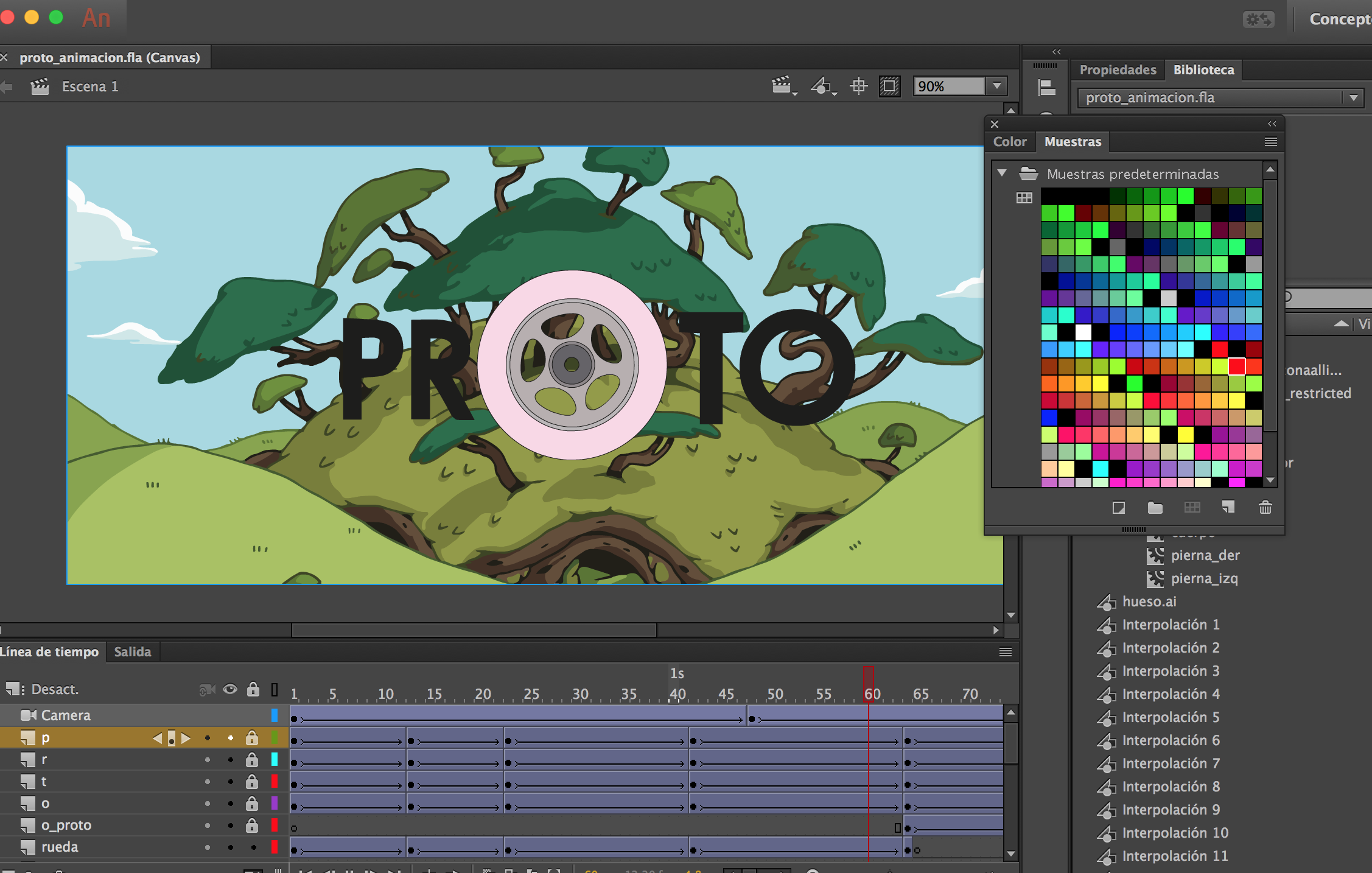Collapse the Muestras predeterminadas folder triangle
Image resolution: width=1372 pixels, height=873 pixels.
click(x=1002, y=174)
